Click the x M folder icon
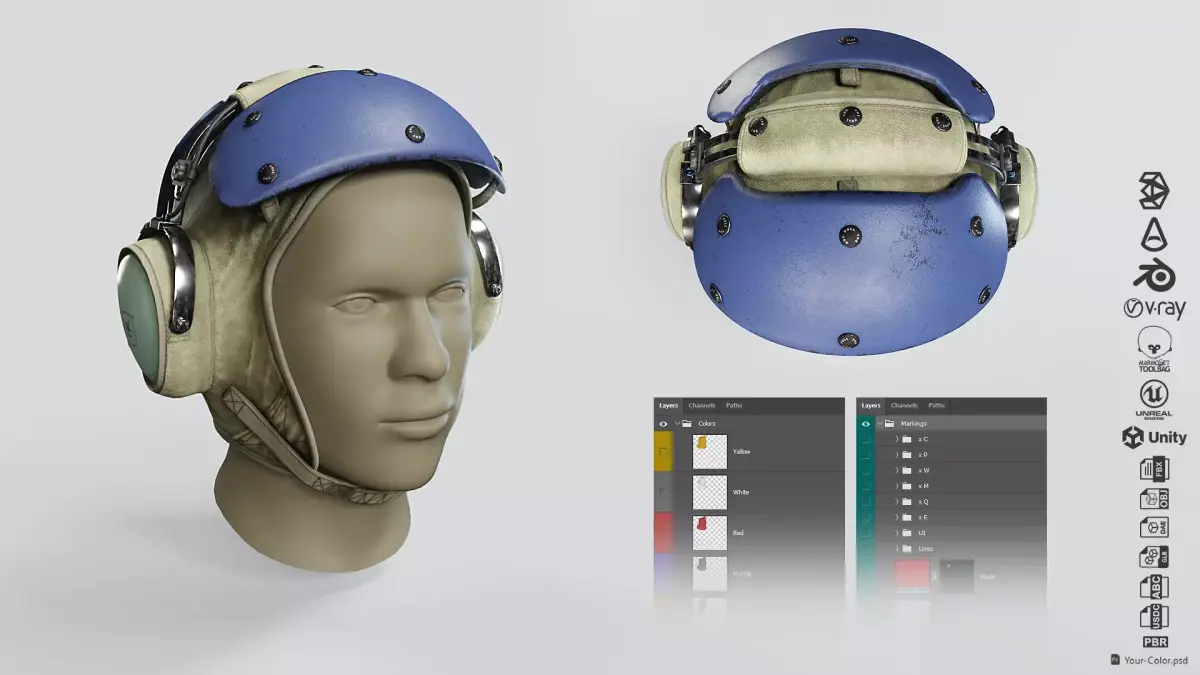 [907, 486]
